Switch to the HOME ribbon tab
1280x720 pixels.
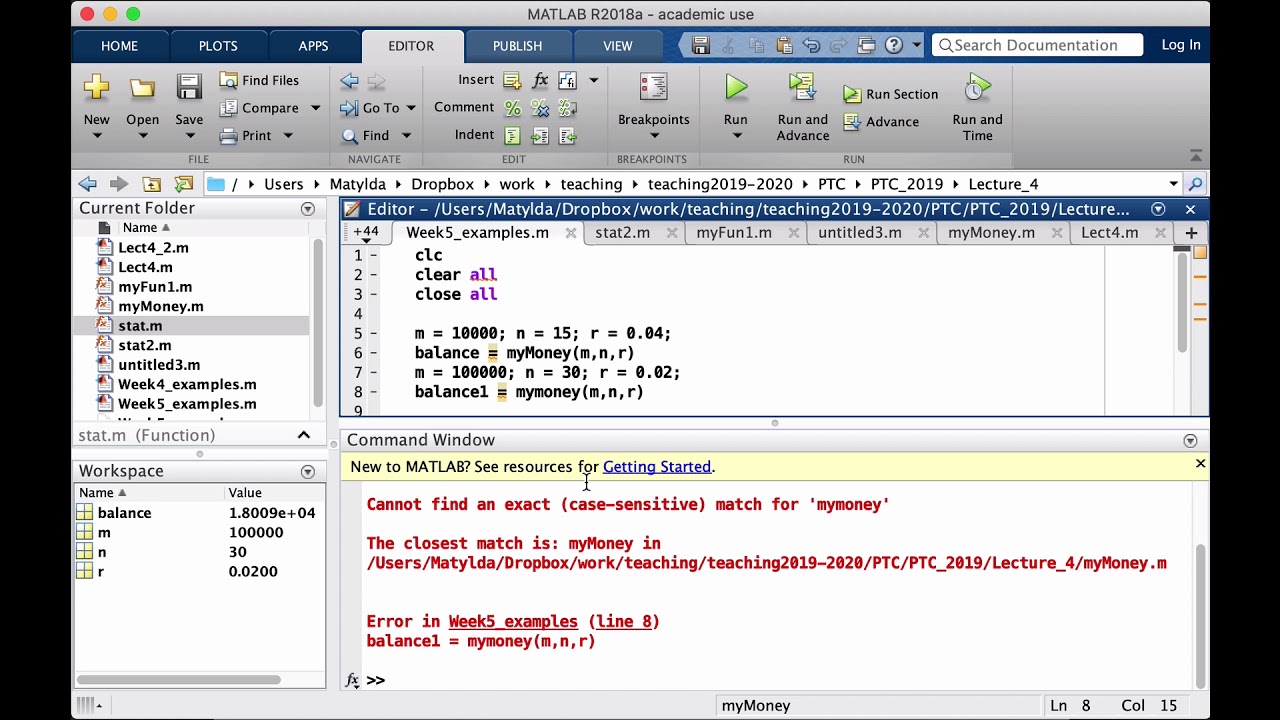[x=119, y=46]
